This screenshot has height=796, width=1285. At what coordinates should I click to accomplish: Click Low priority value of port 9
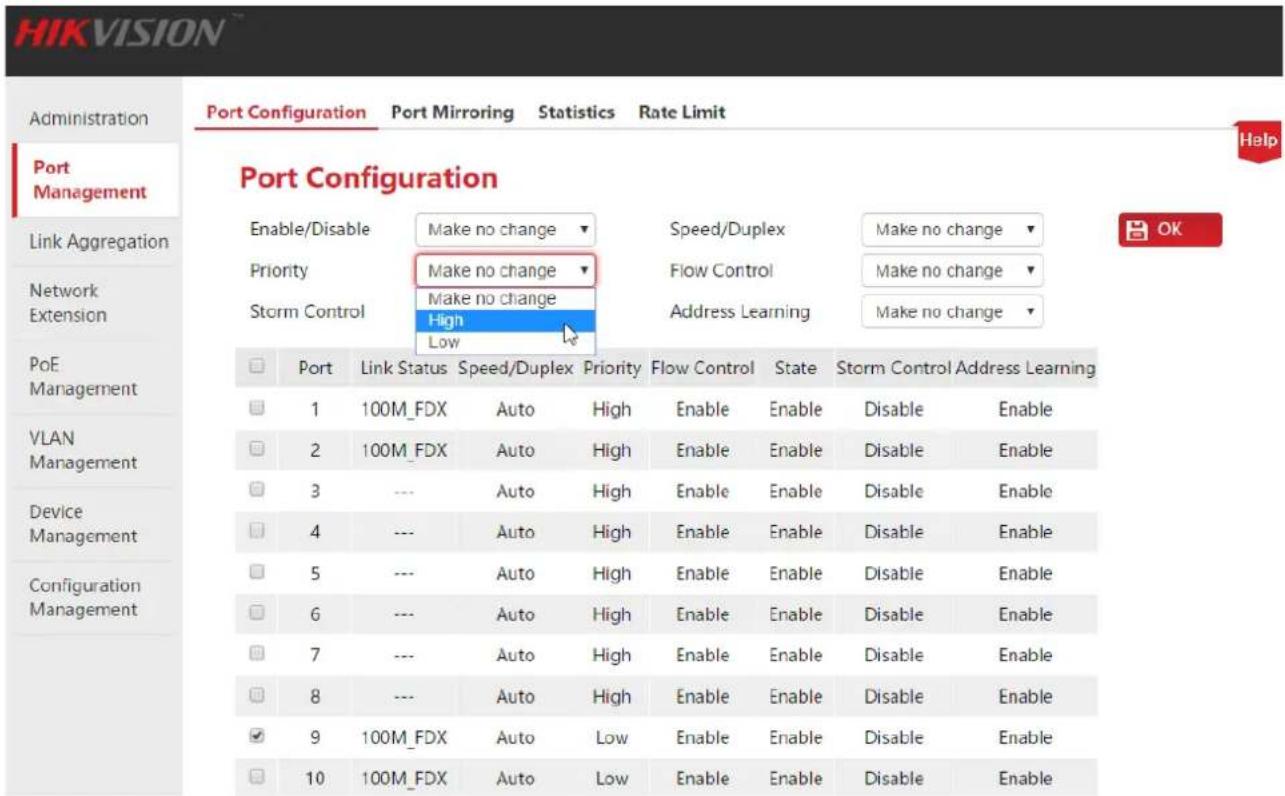click(611, 737)
